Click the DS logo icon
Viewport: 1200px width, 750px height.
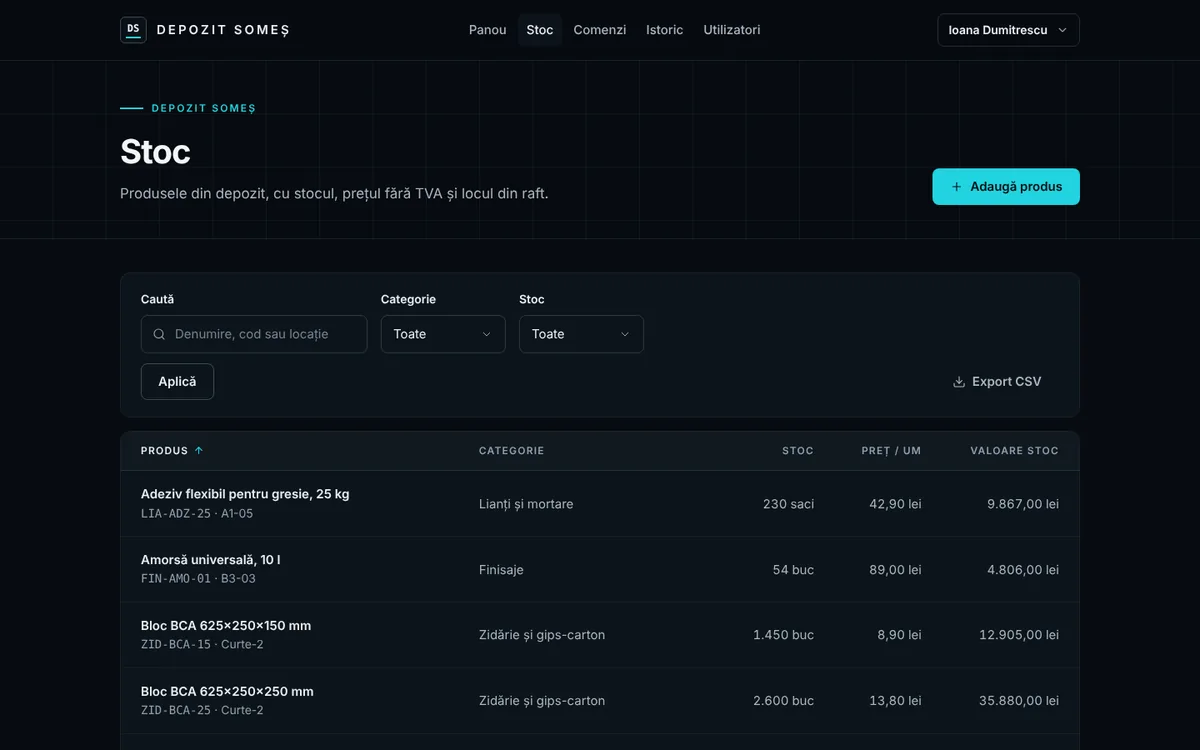click(x=133, y=30)
